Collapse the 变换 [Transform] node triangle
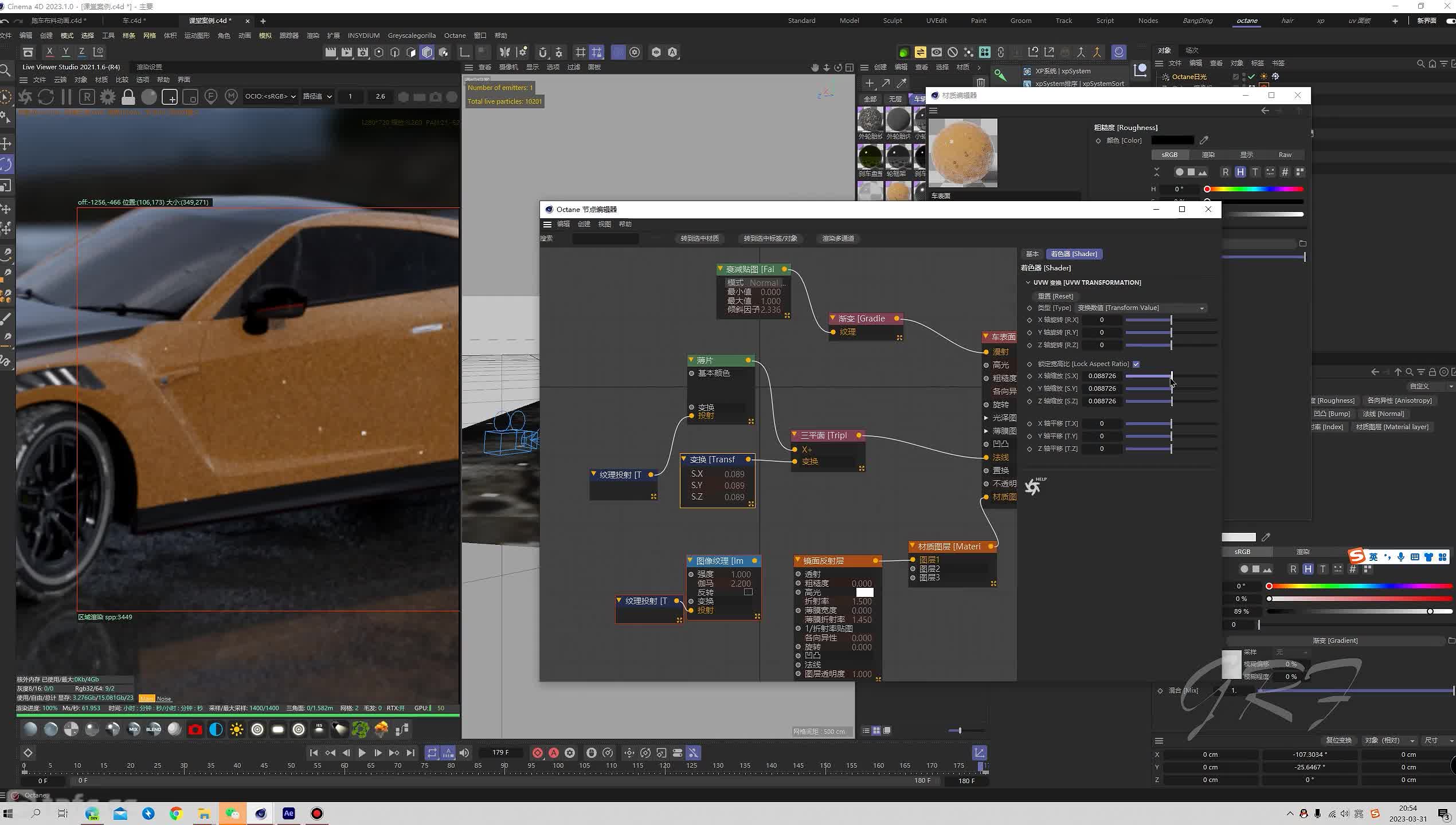Screen dimensions: 1456x825 [x=684, y=459]
